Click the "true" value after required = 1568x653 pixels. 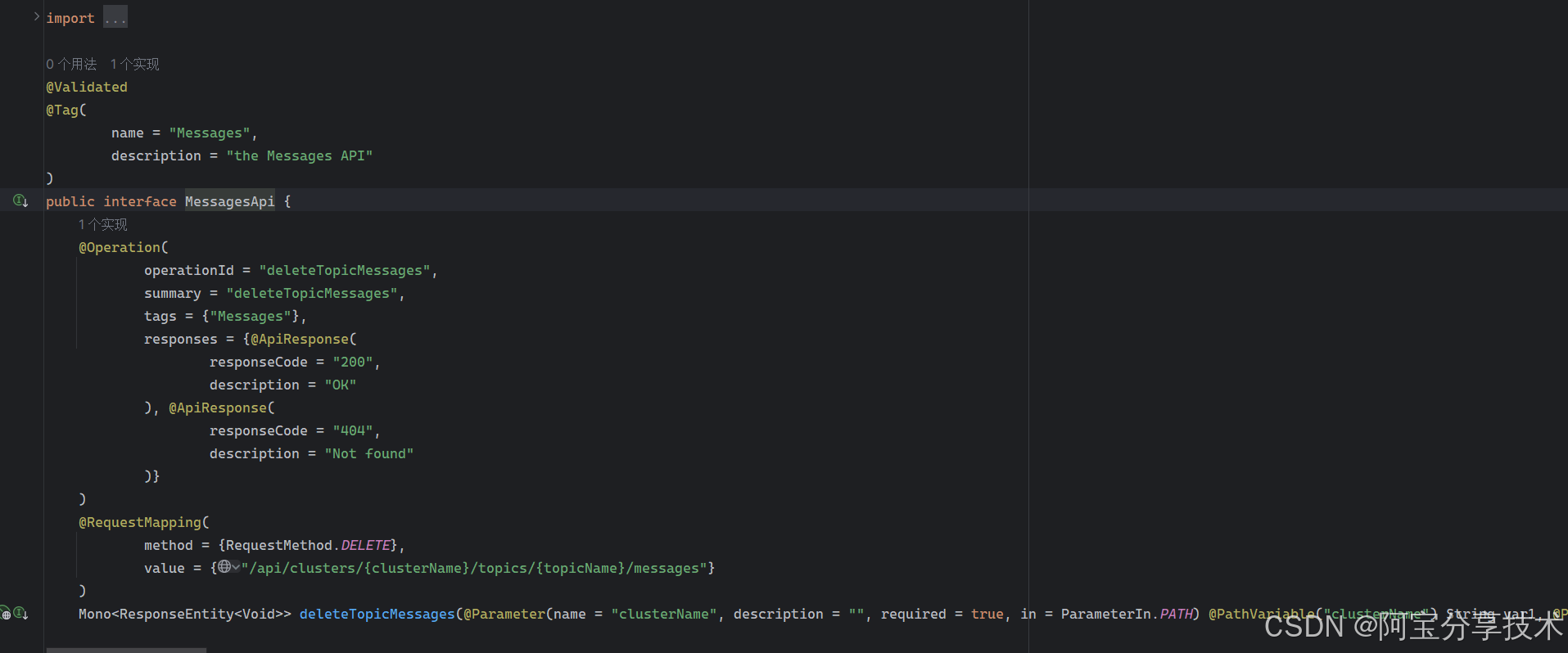[x=987, y=614]
